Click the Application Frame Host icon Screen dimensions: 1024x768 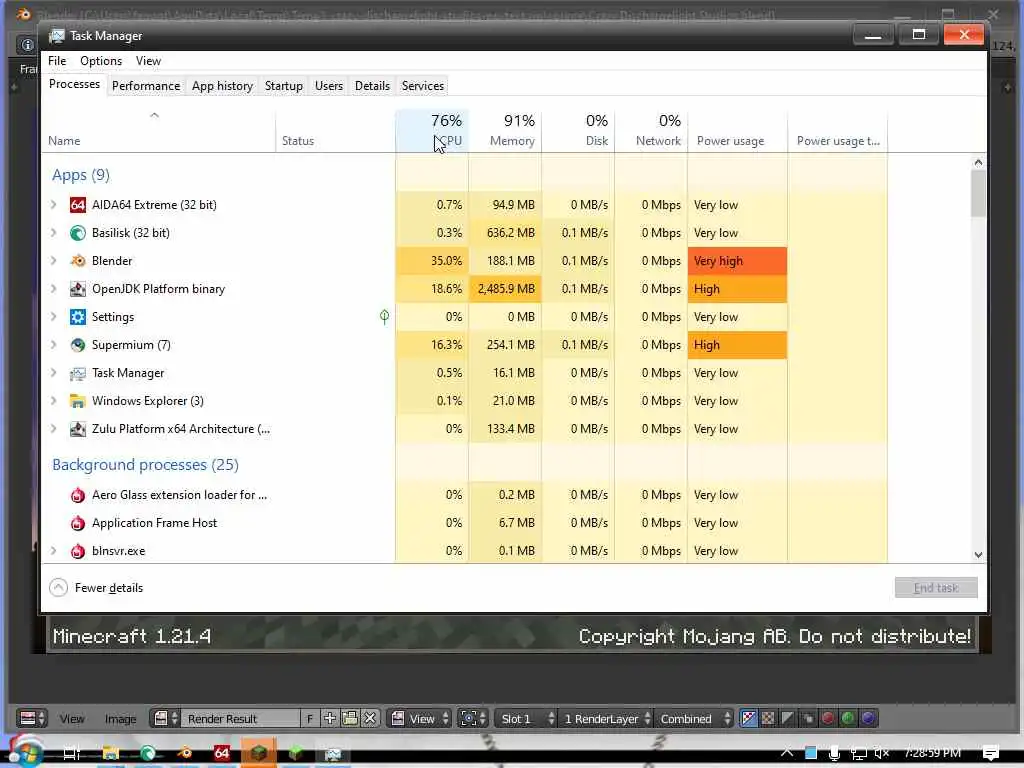click(x=78, y=523)
